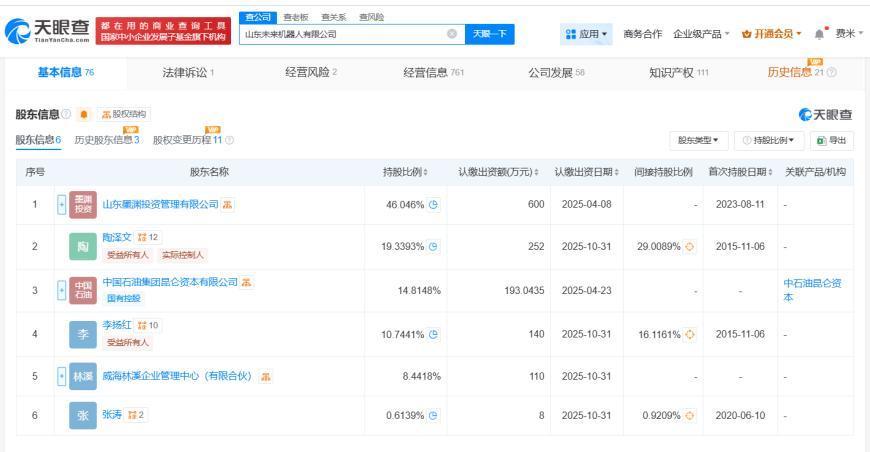Image resolution: width=870 pixels, height=452 pixels.
Task: Expand the 中国石油集团昆仑资本有限公司 row
Action: (x=62, y=288)
